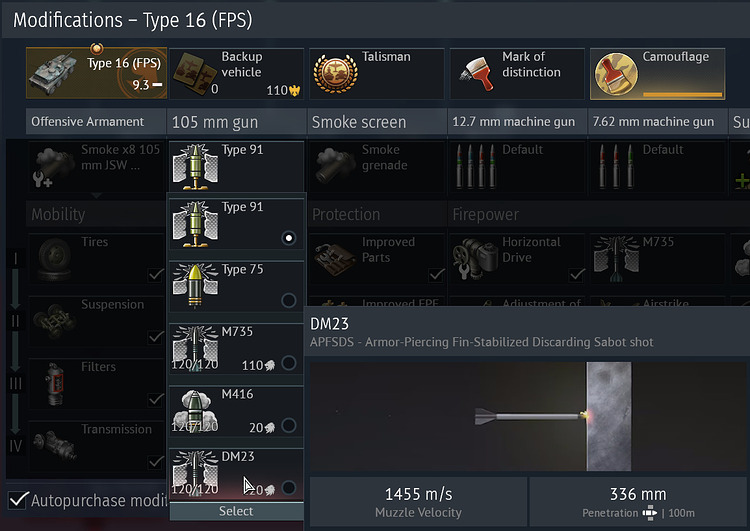750x531 pixels.
Task: Click the Filters canister icon
Action: [55, 384]
